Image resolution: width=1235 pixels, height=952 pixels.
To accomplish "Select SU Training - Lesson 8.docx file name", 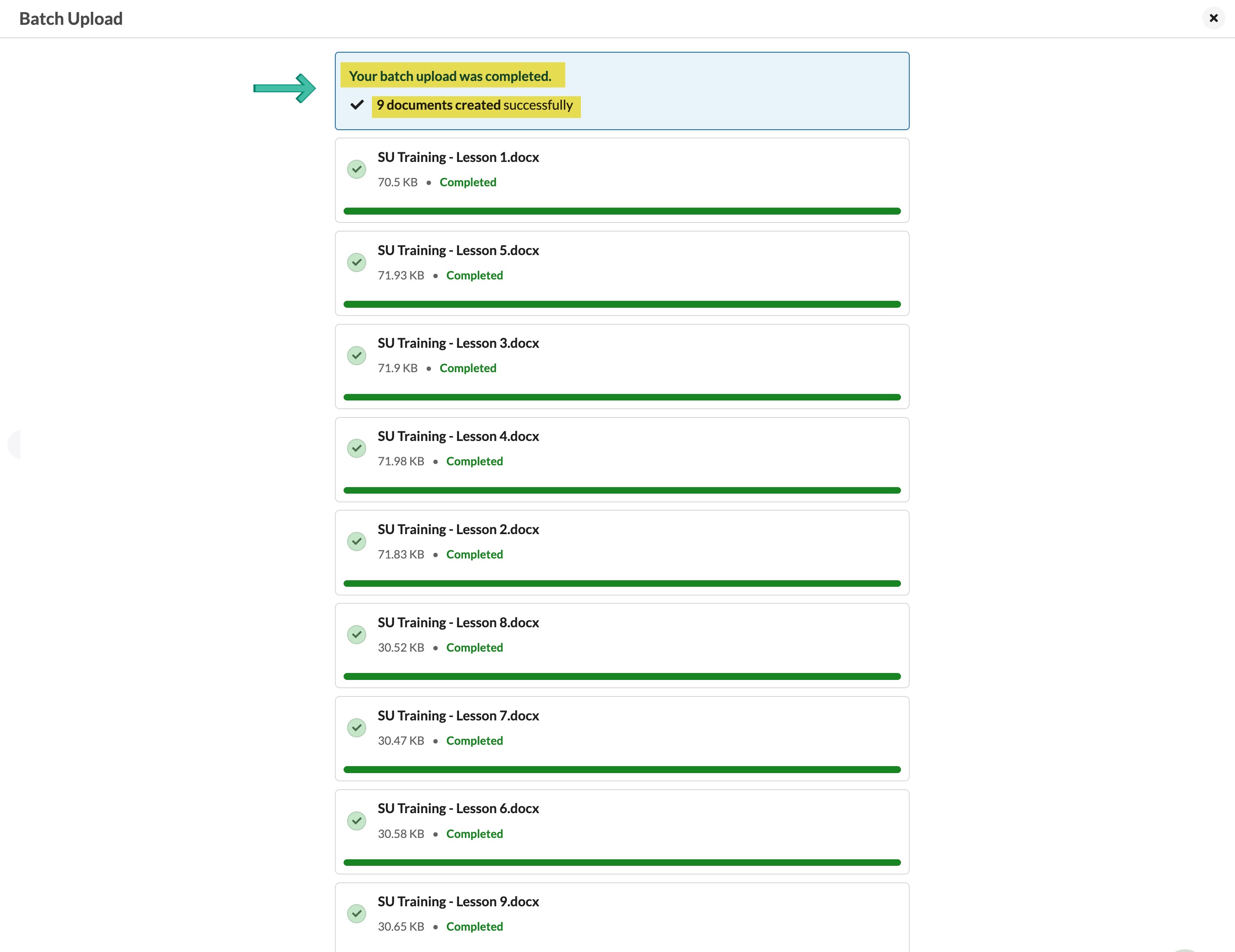I will pos(458,622).
